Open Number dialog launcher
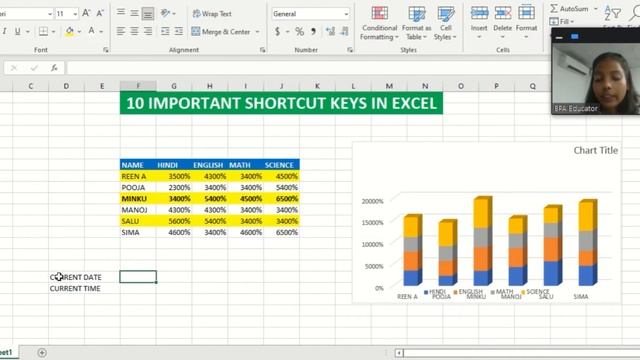Viewport: 640px width, 360px height. [x=350, y=50]
